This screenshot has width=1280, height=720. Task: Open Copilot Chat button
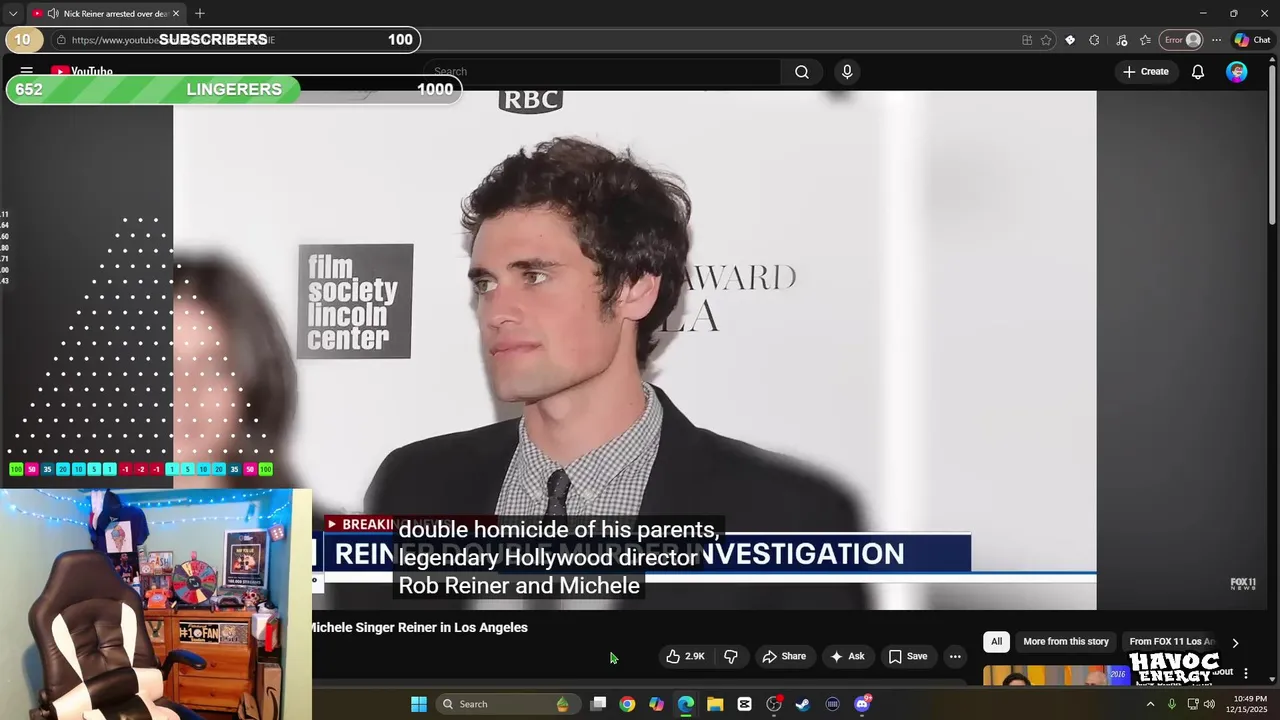(x=1252, y=40)
